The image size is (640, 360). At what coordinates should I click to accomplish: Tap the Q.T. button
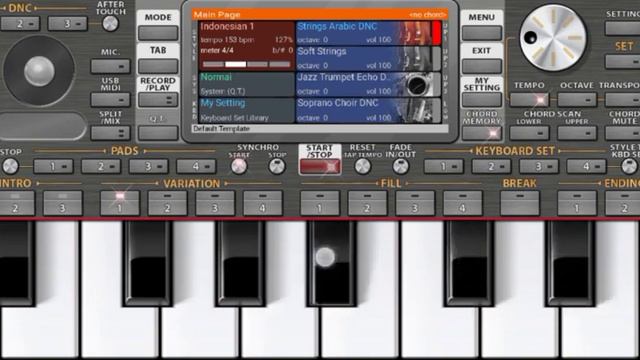click(x=158, y=133)
